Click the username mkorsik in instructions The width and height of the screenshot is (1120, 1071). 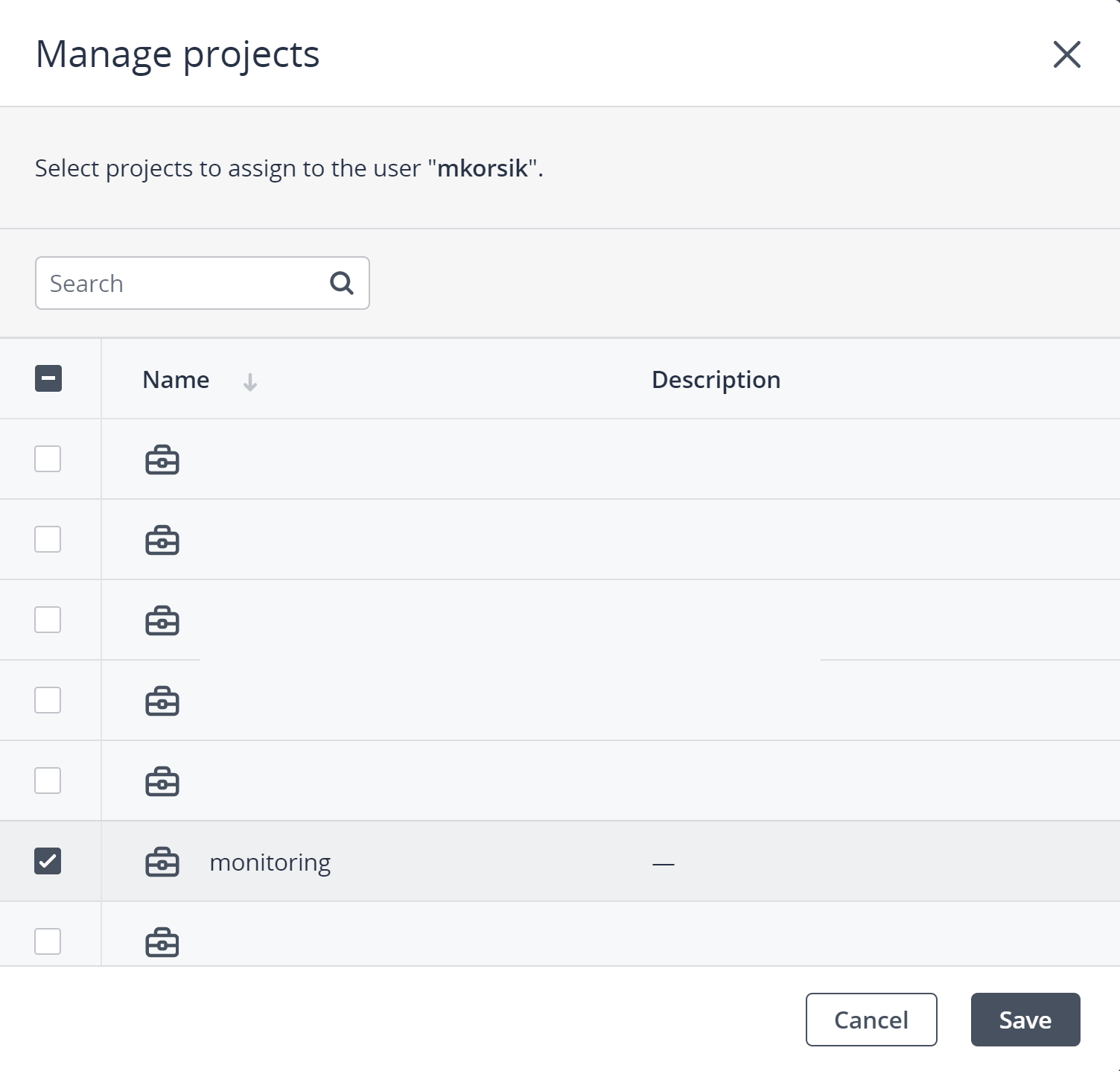click(x=483, y=168)
